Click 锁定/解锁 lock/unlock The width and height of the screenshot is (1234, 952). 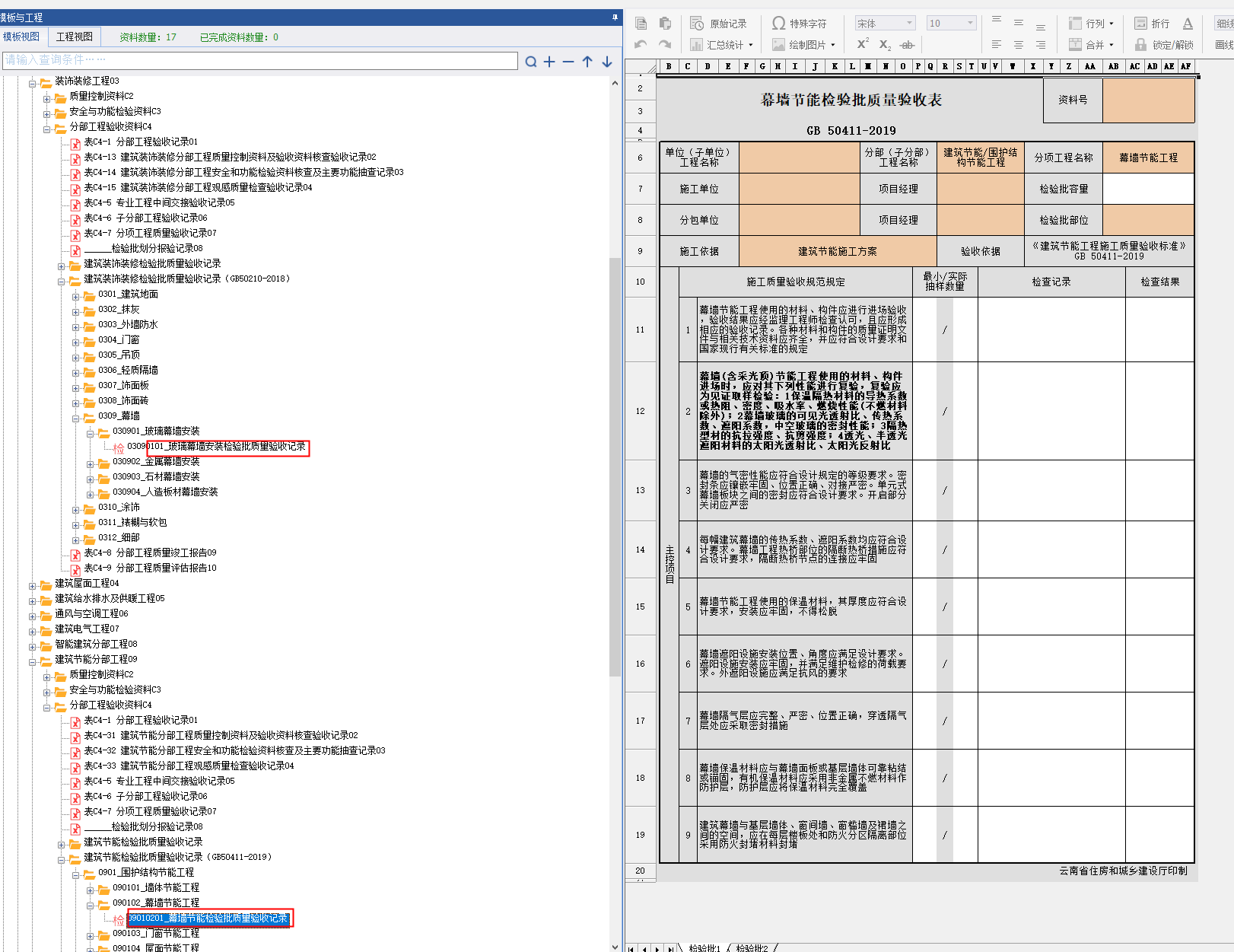[x=1164, y=45]
